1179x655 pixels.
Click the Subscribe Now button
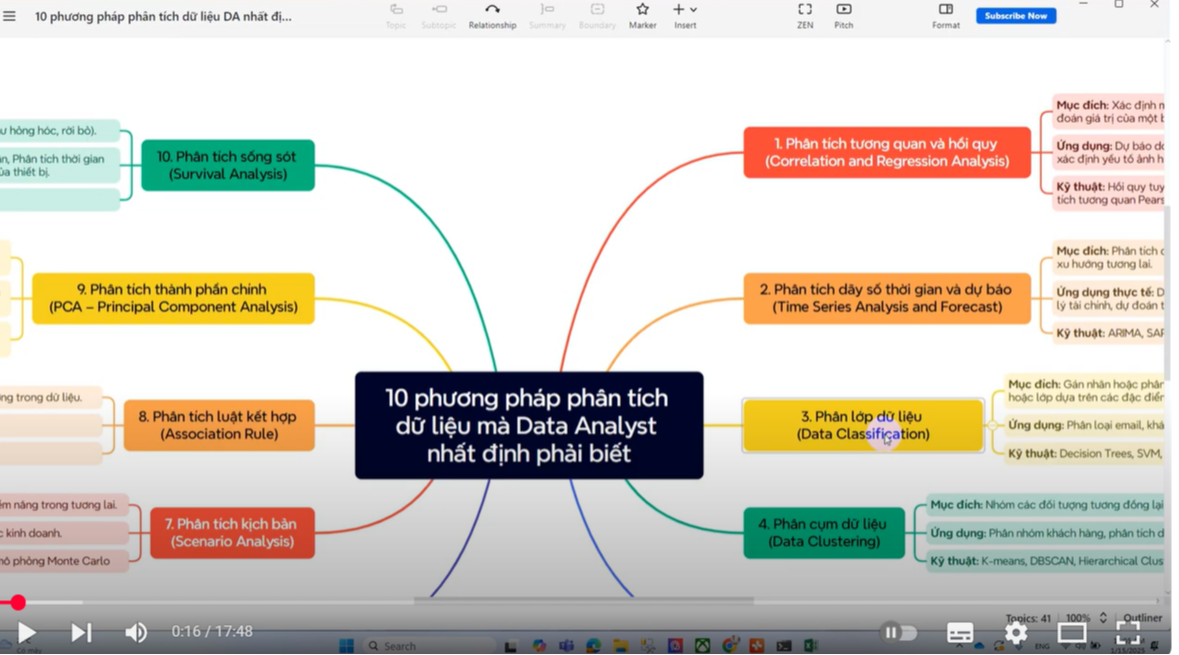1016,16
